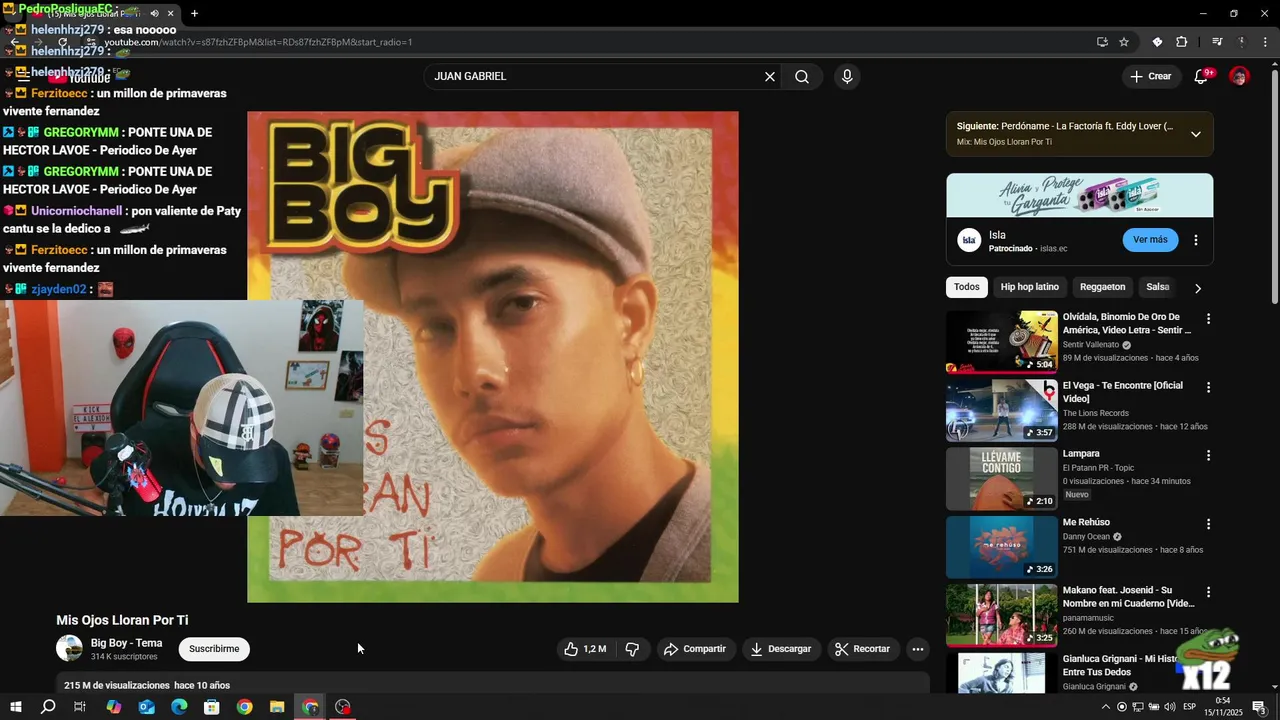Click the Sentir Vallenato channel name

(x=1091, y=344)
